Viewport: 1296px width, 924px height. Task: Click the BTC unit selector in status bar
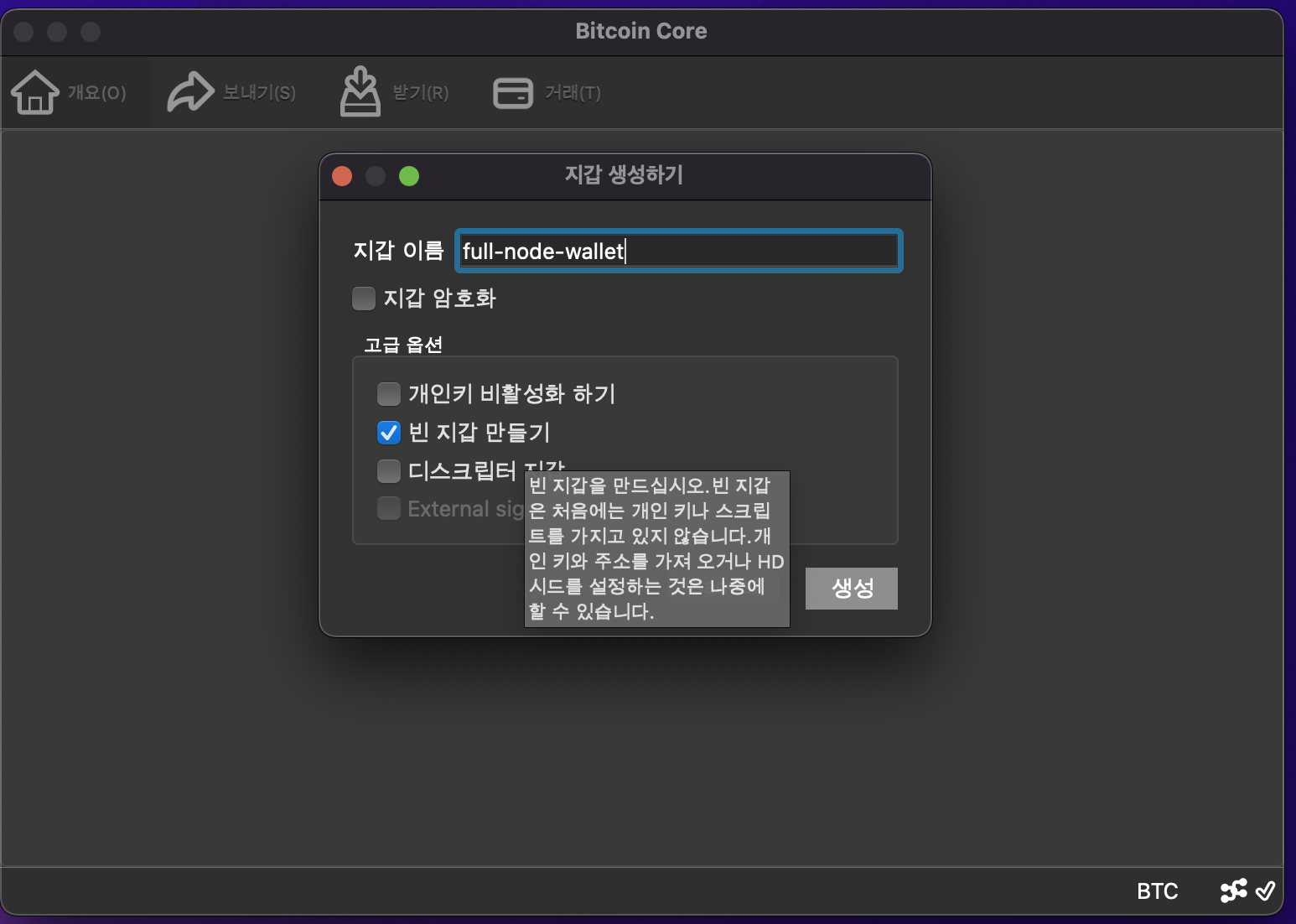tap(1158, 890)
